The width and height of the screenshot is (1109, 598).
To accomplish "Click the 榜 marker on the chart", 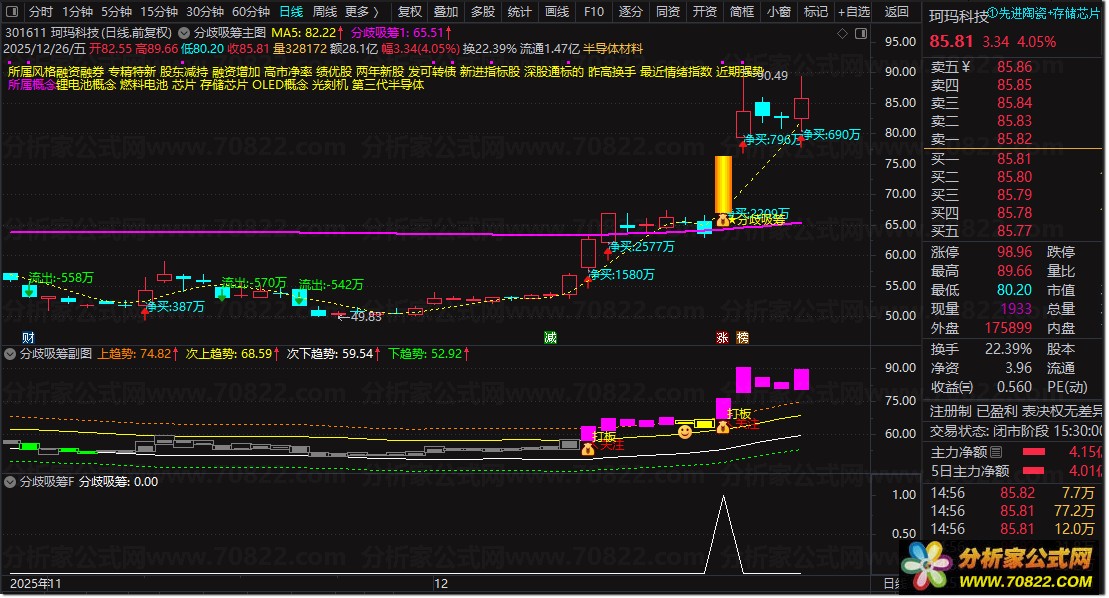I will [x=742, y=338].
